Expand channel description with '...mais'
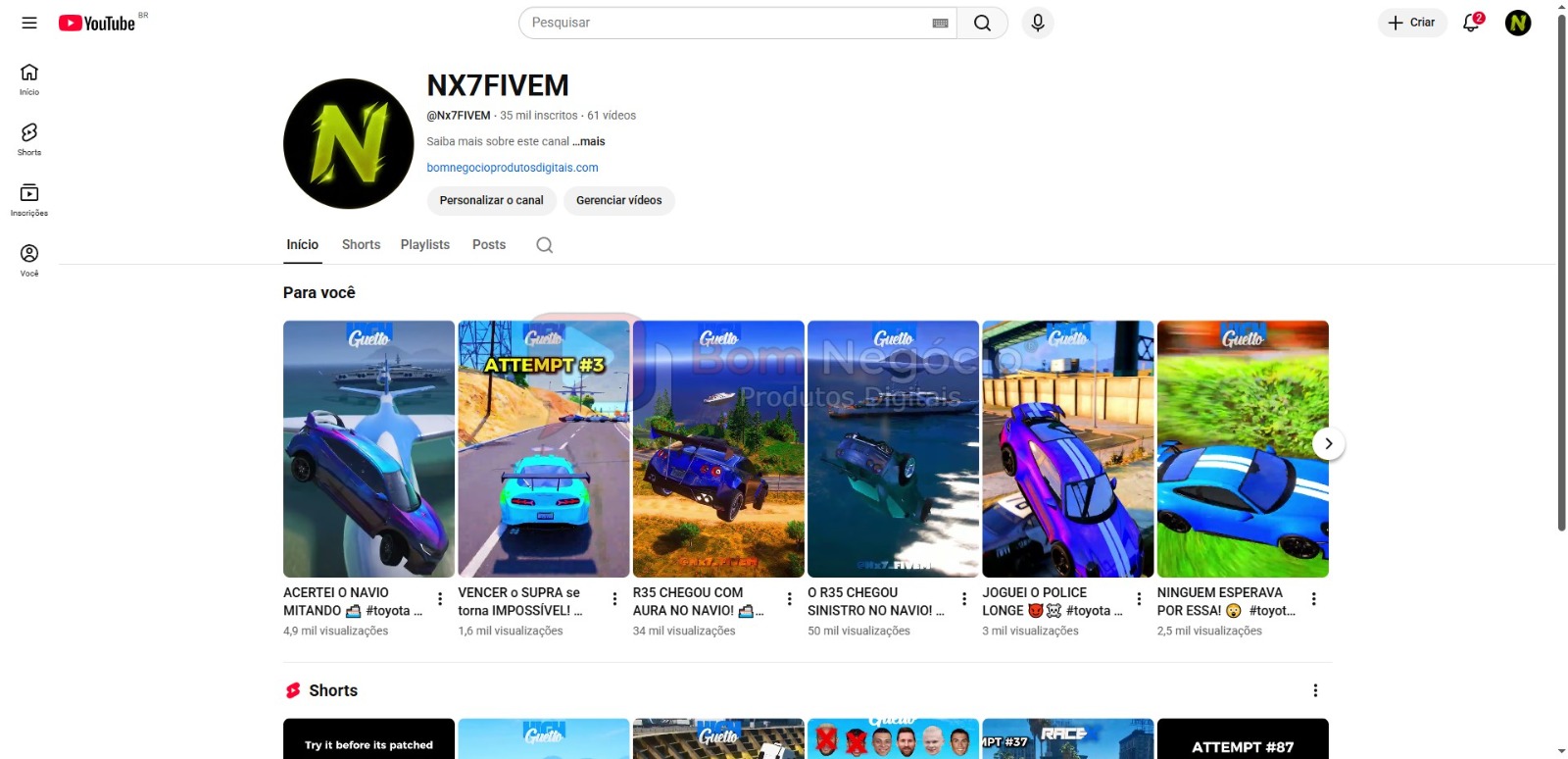 [589, 141]
